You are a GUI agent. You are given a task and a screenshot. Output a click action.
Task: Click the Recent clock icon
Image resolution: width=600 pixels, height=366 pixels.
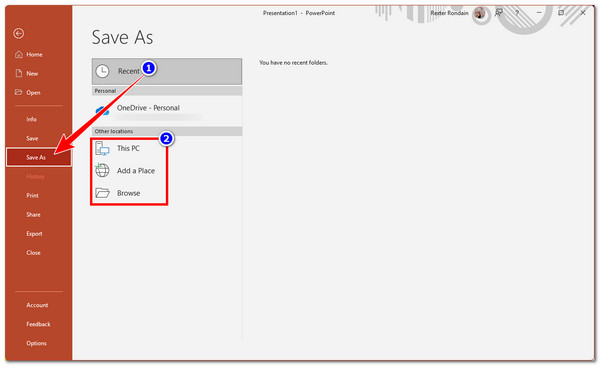(x=102, y=71)
